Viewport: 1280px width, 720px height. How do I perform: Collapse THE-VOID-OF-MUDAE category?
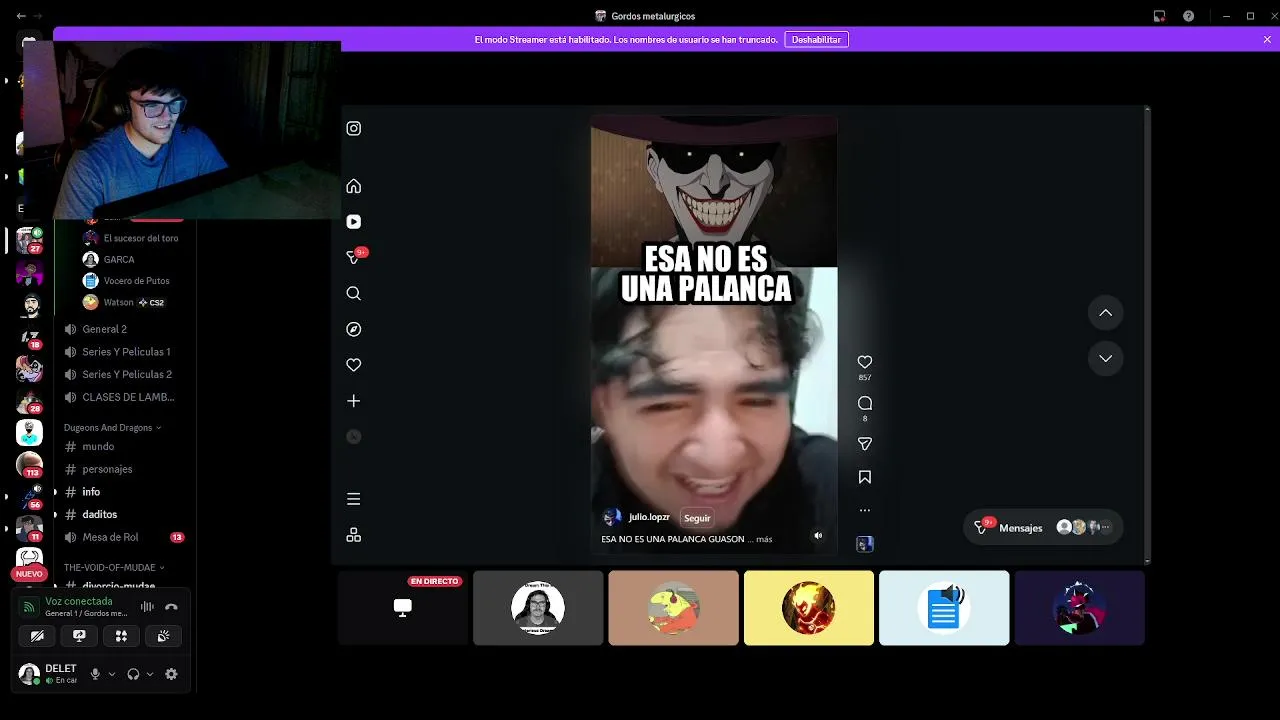[x=114, y=567]
